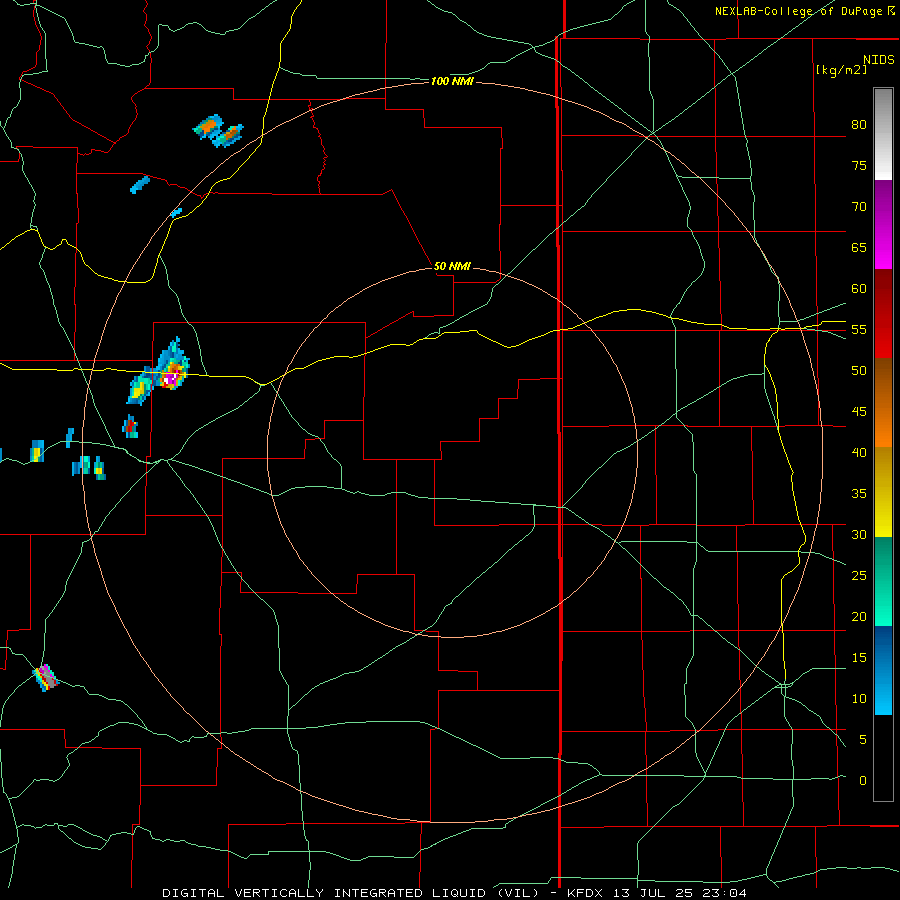900x900 pixels.
Task: Click the 35 value on the VIL scale
Action: 859,494
